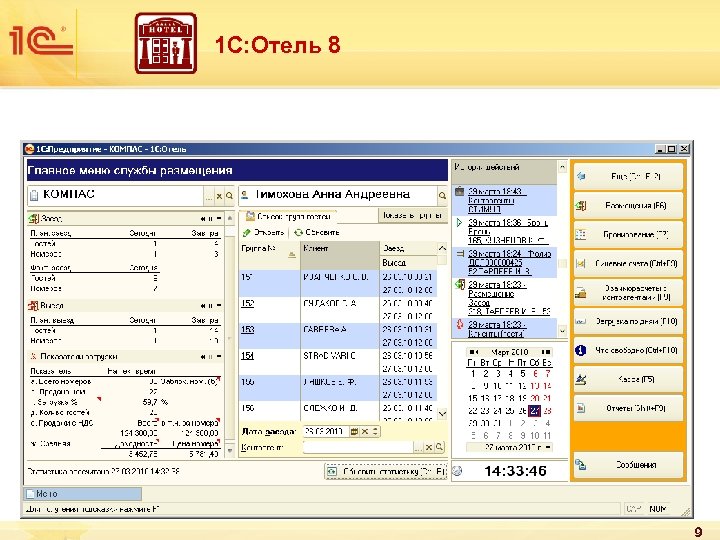
Task: Click the Дата заезда up-down stepper
Action: pyautogui.click(x=375, y=432)
